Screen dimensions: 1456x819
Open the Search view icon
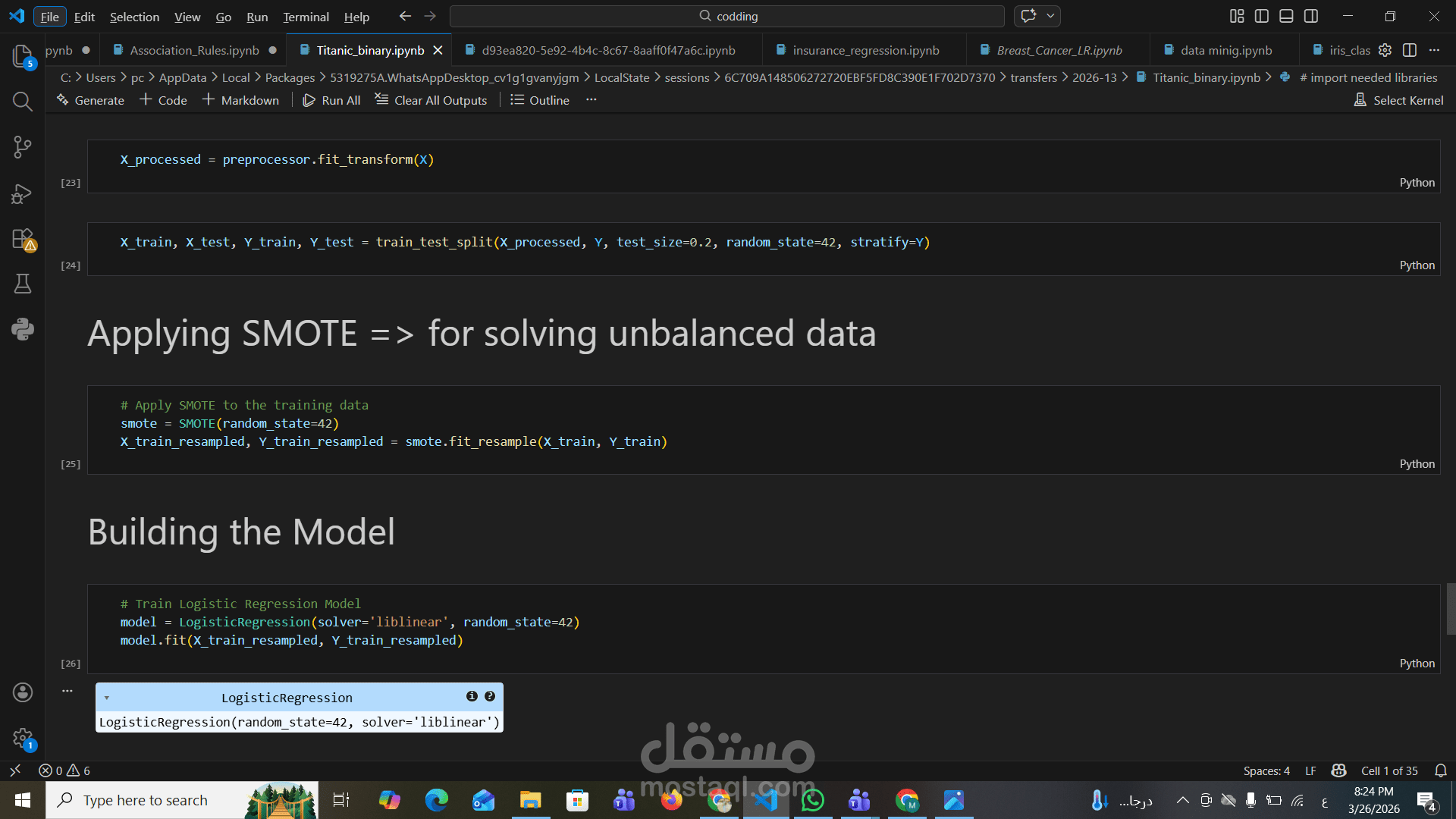[x=22, y=101]
